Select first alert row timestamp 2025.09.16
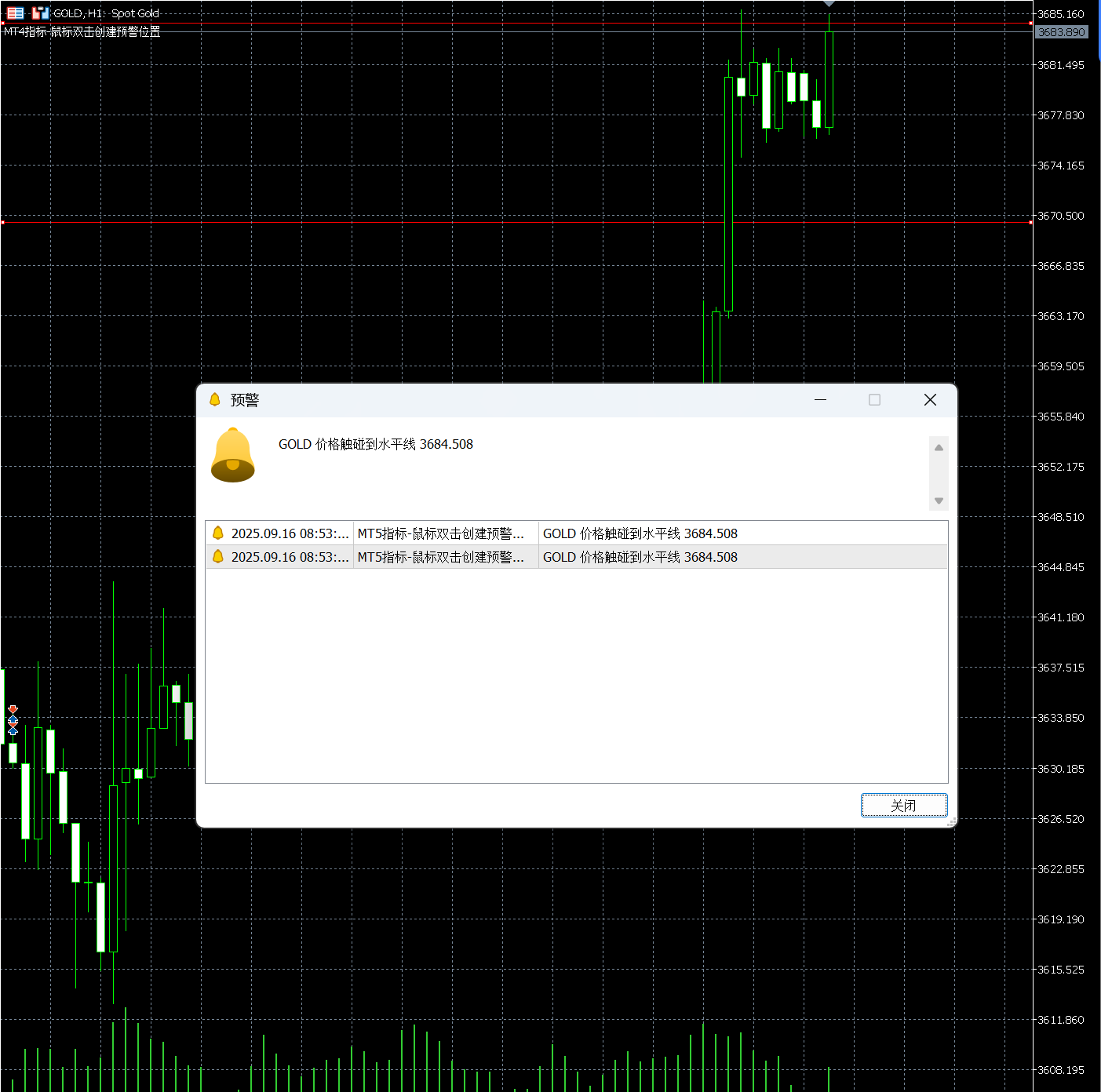 pos(289,533)
